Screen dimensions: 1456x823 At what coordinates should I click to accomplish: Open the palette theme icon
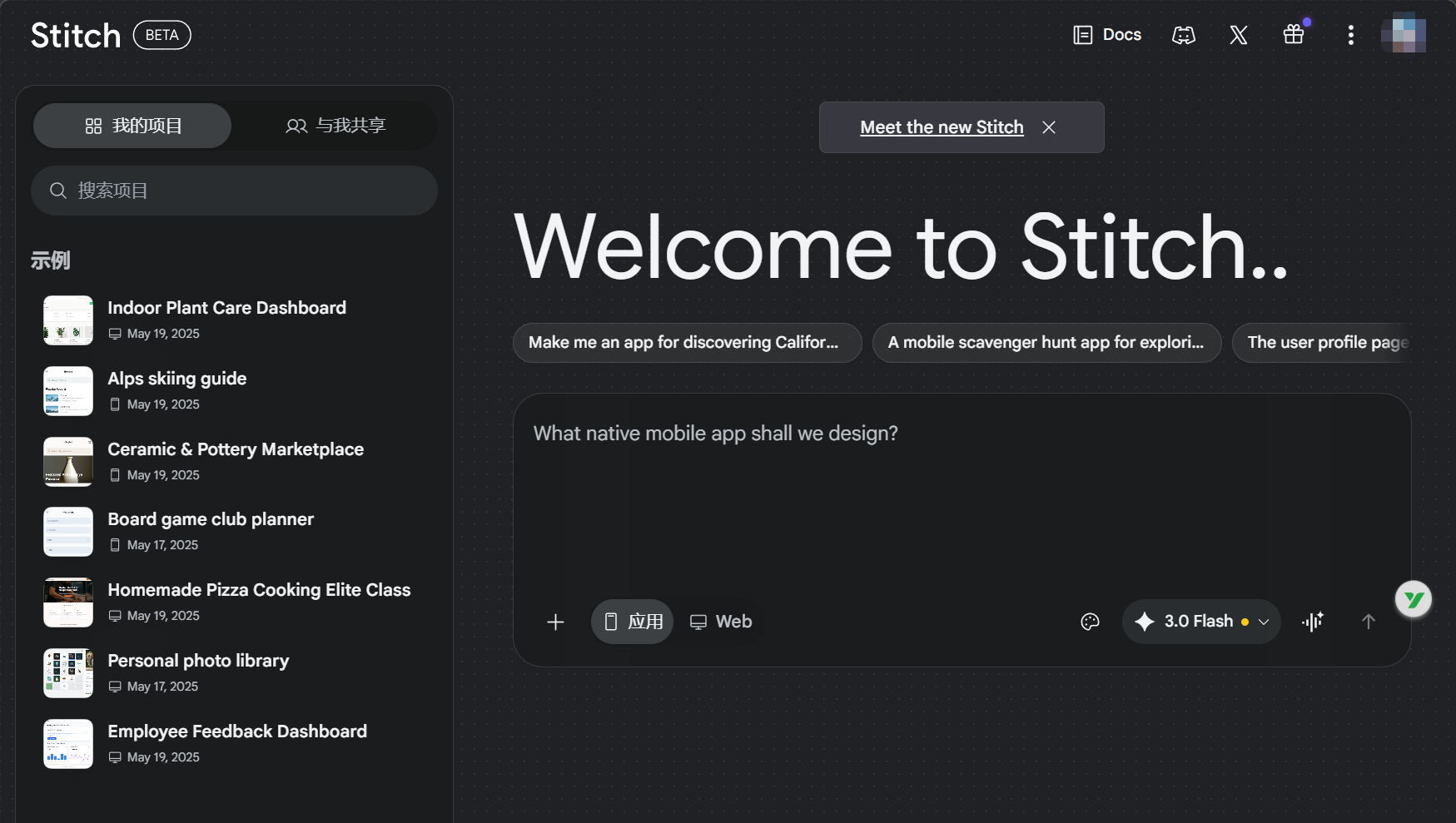point(1090,622)
